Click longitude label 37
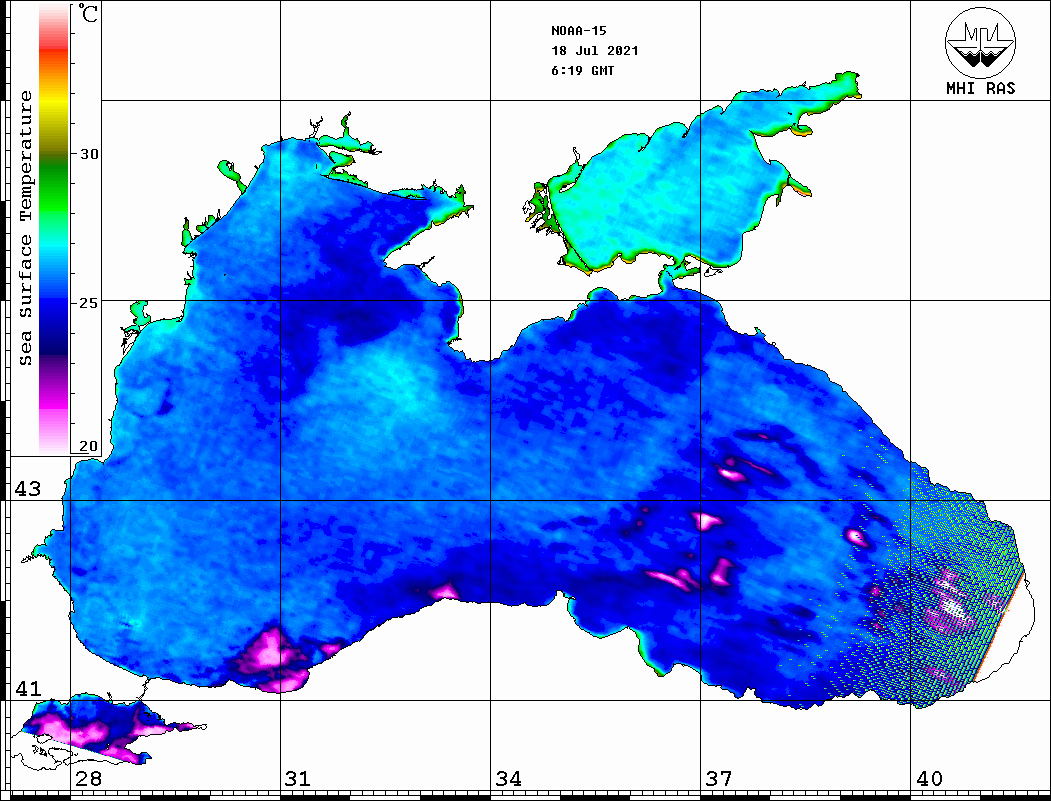This screenshot has height=801, width=1051. pyautogui.click(x=719, y=779)
